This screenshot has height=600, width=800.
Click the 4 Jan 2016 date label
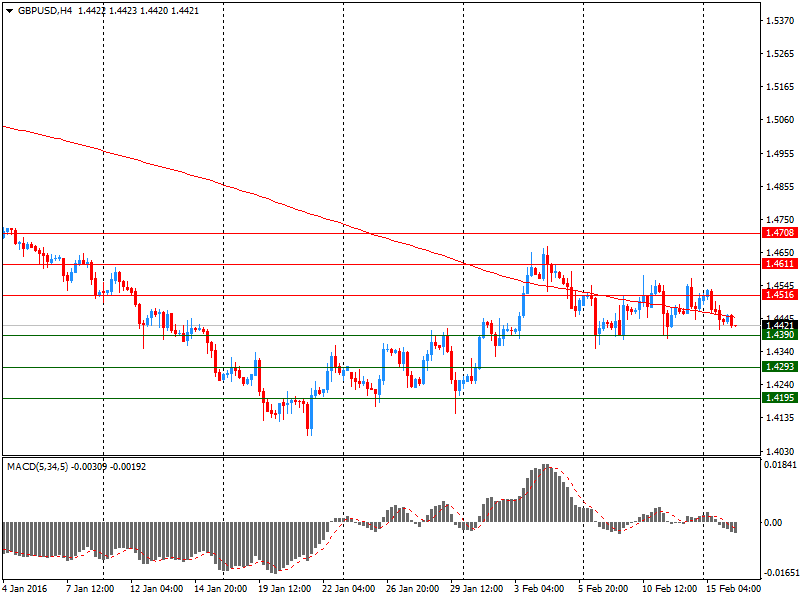coord(25,589)
